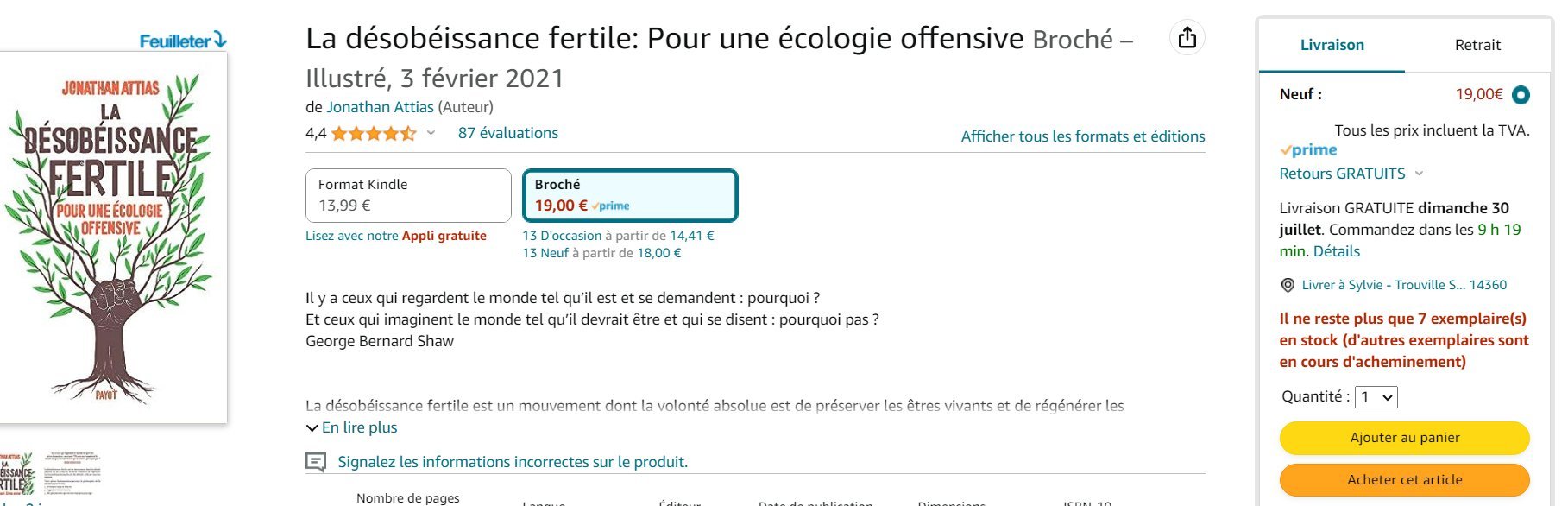
Task: Click the location pin delivery icon
Action: click(1288, 285)
